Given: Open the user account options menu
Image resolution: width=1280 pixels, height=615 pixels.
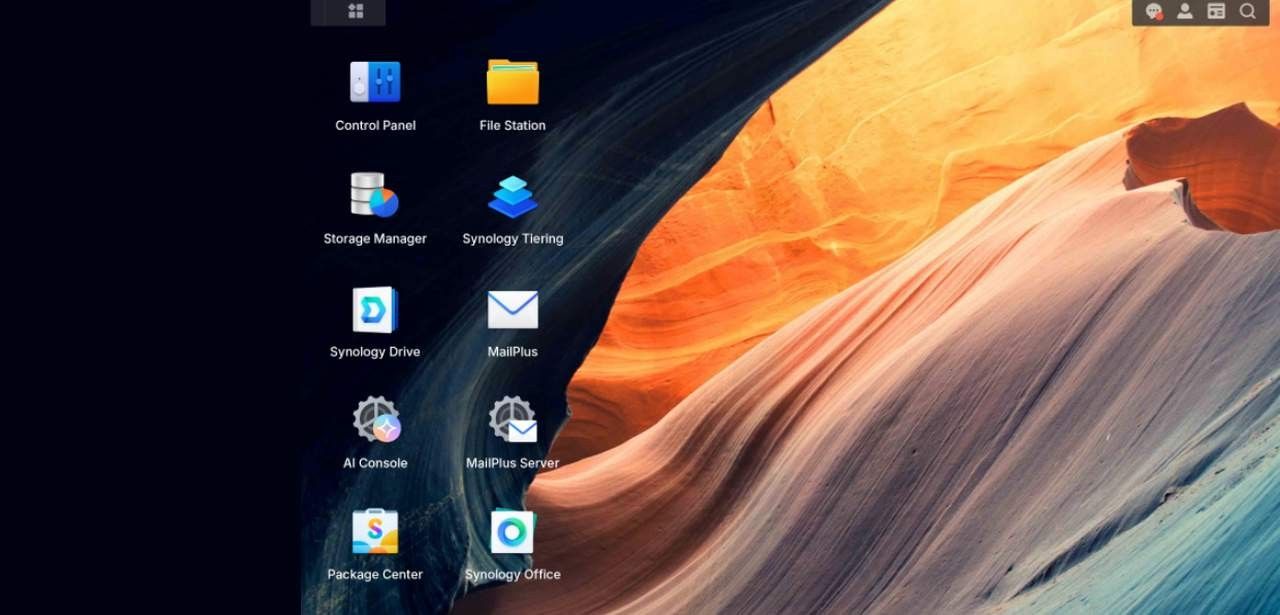Looking at the screenshot, I should (x=1184, y=12).
